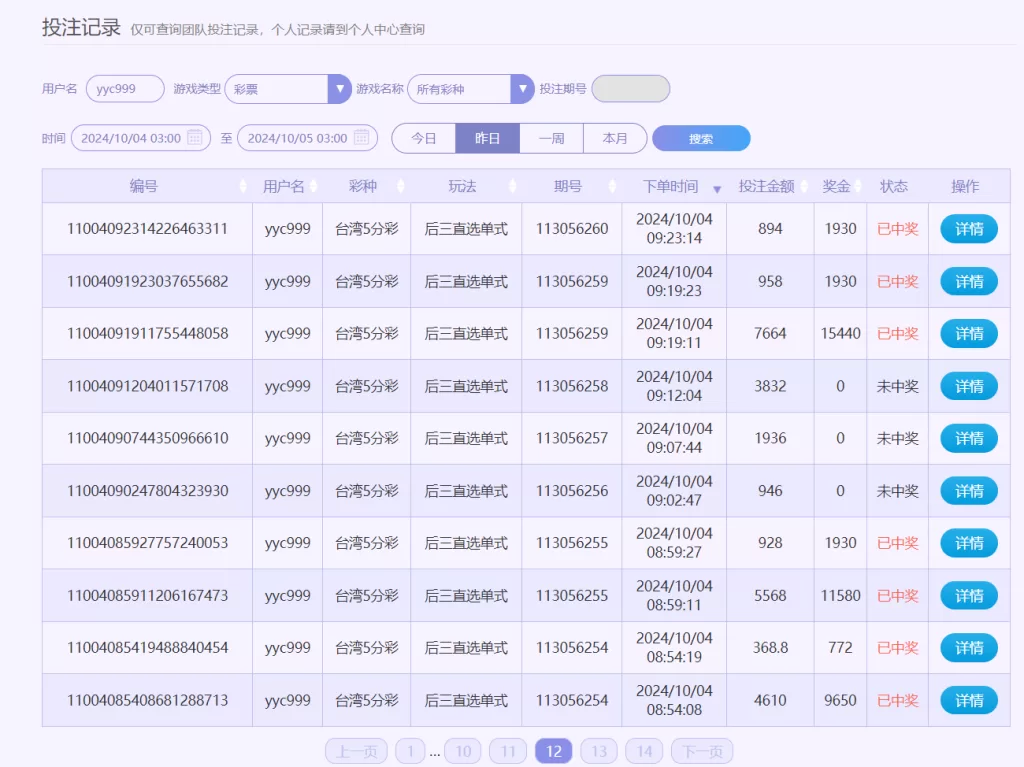Open 详情 for bet 11004091911755448058
The image size is (1024, 767).
point(968,333)
